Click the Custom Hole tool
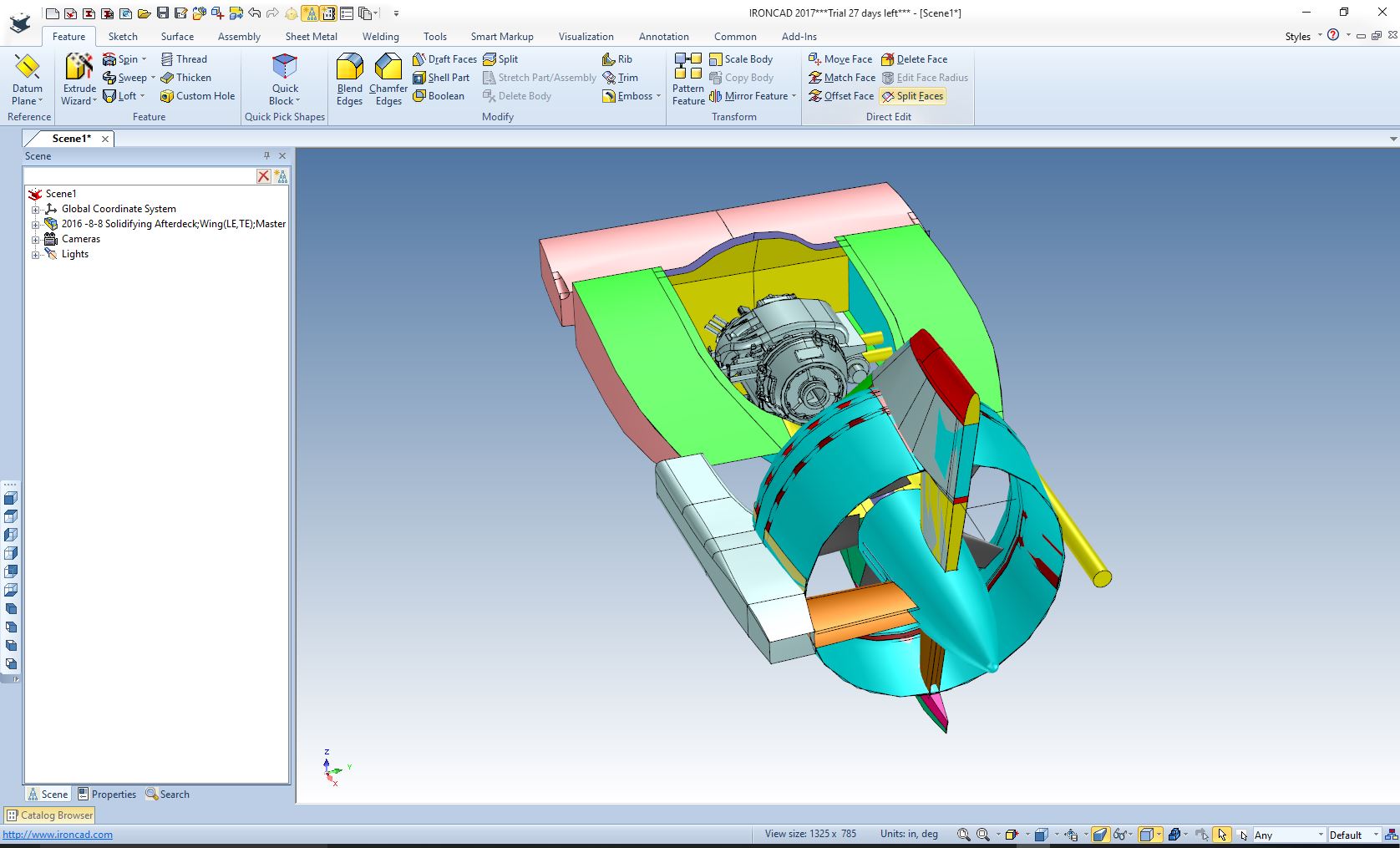This screenshot has width=1400, height=848. 197,96
